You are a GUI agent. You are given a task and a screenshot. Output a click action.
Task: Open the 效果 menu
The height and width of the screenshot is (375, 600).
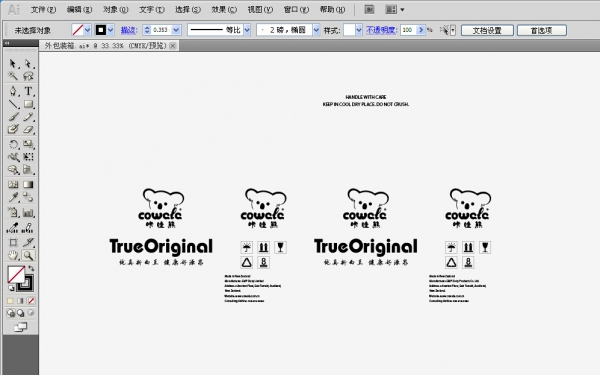pyautogui.click(x=224, y=10)
